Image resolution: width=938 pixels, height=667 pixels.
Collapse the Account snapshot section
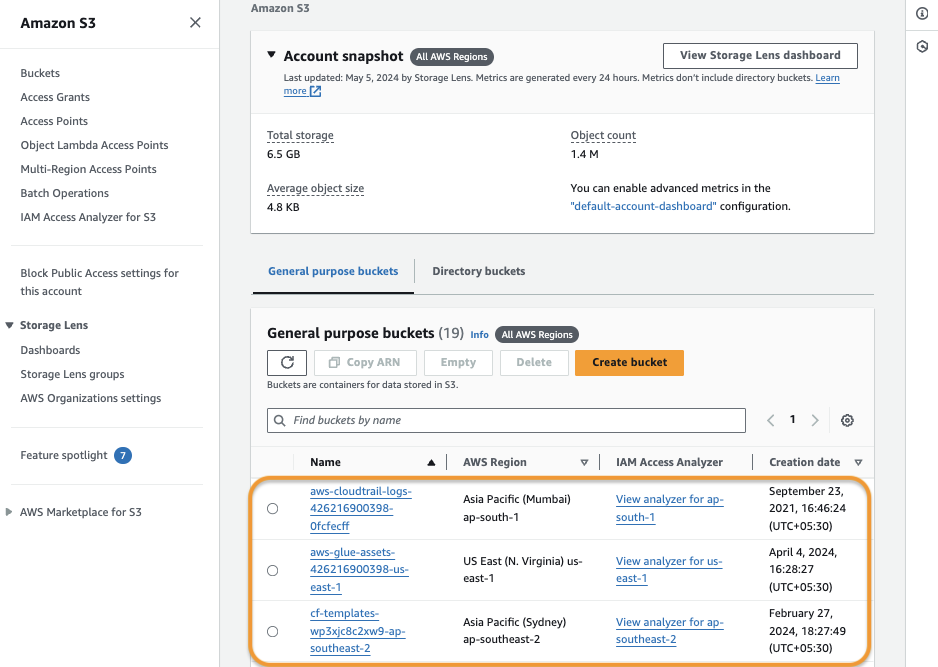click(x=271, y=55)
